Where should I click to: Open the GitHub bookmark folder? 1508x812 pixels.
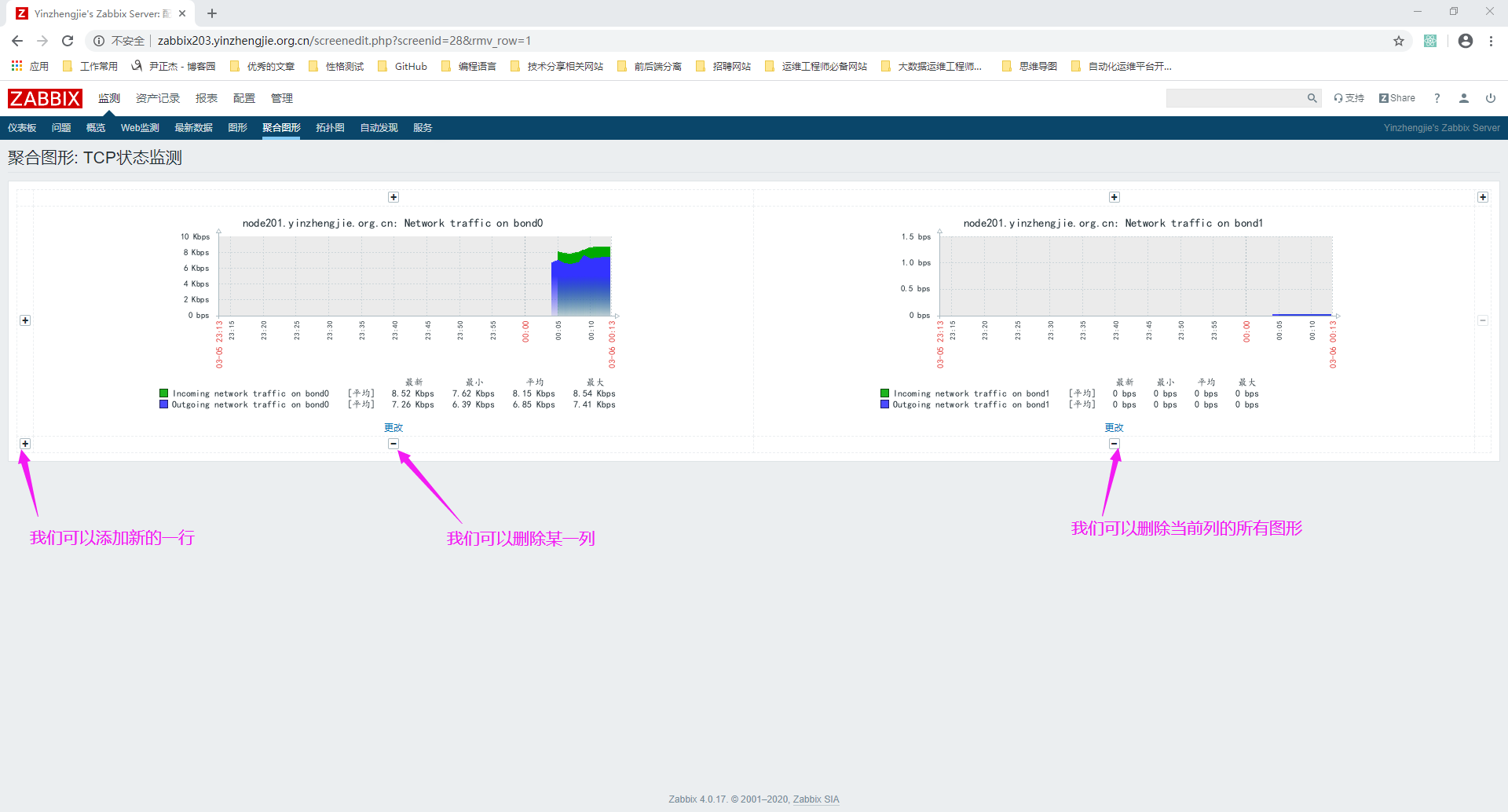(402, 66)
